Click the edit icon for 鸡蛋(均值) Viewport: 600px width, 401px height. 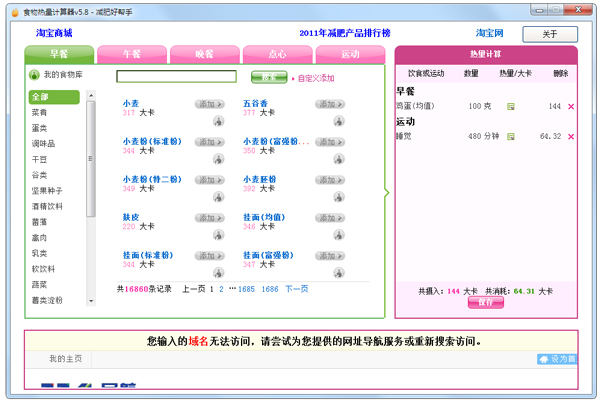pos(511,106)
